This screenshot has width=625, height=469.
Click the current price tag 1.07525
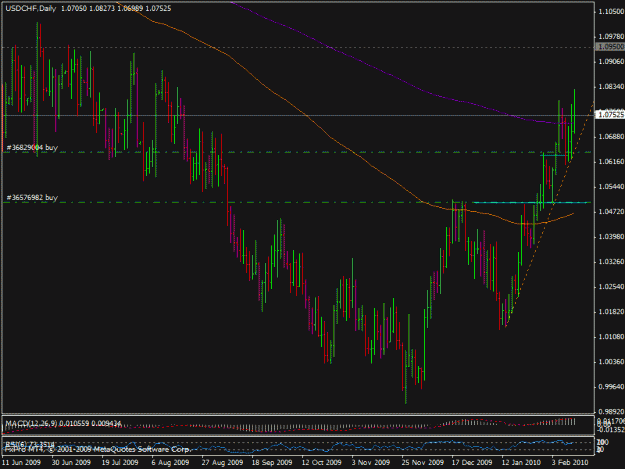pos(610,115)
